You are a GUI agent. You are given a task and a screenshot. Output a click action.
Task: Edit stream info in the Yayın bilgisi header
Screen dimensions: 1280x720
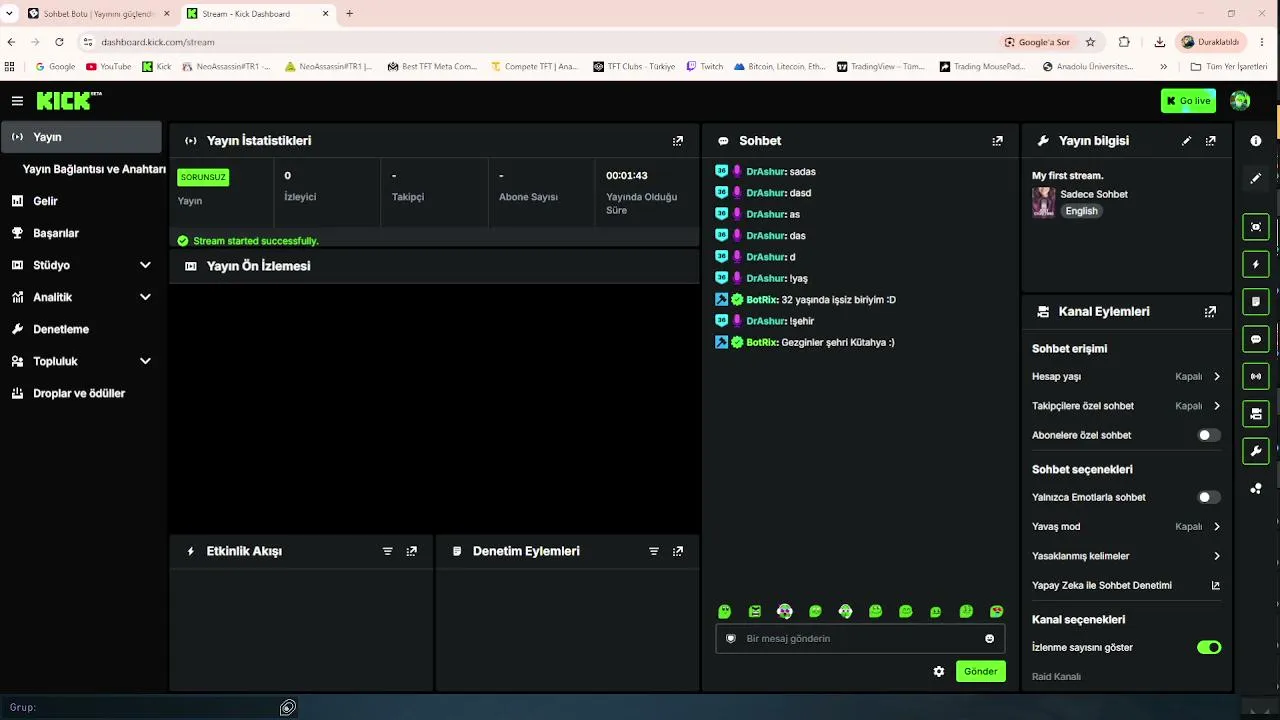(x=1187, y=141)
